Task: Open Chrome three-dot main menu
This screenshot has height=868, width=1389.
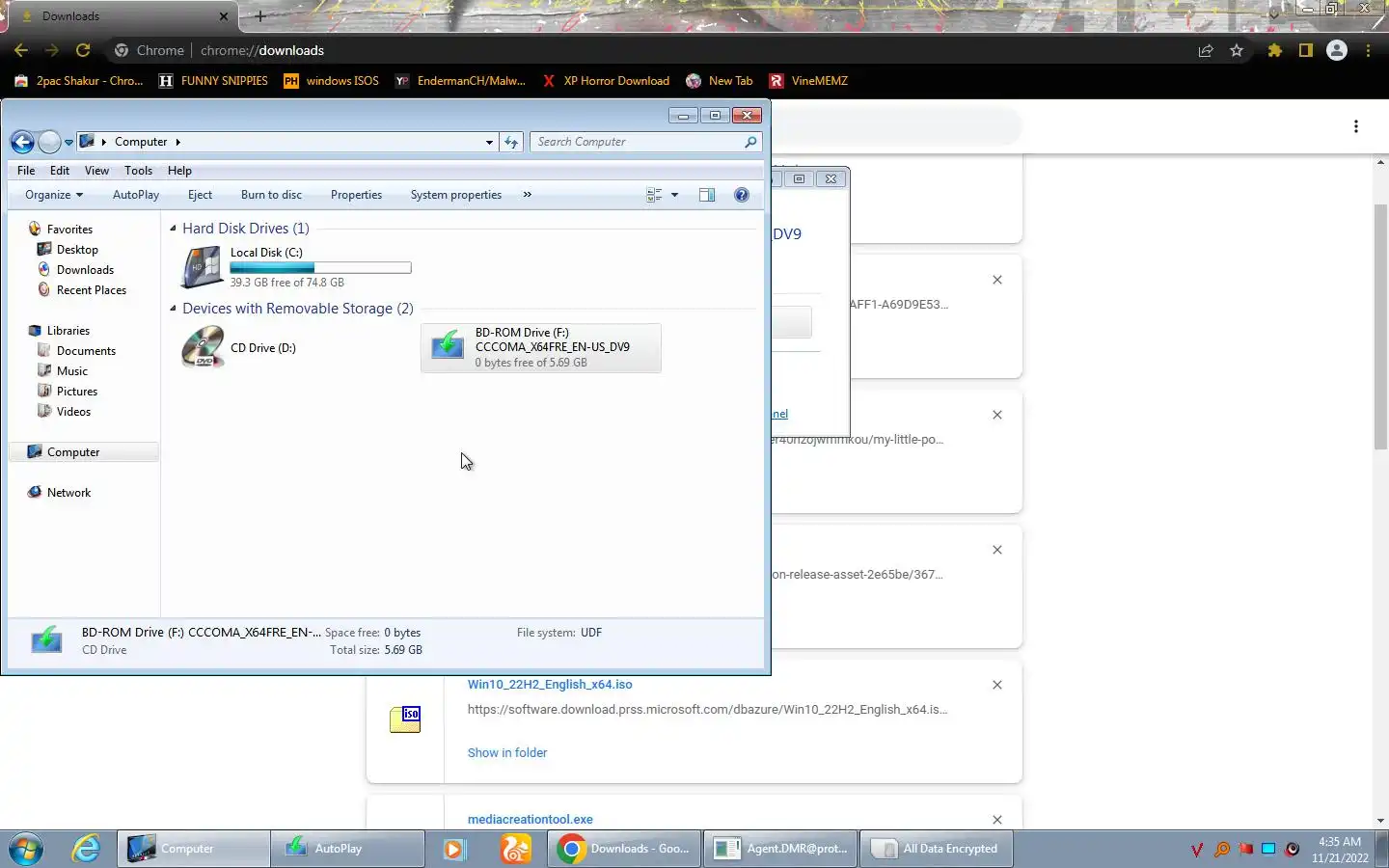Action: click(1368, 50)
